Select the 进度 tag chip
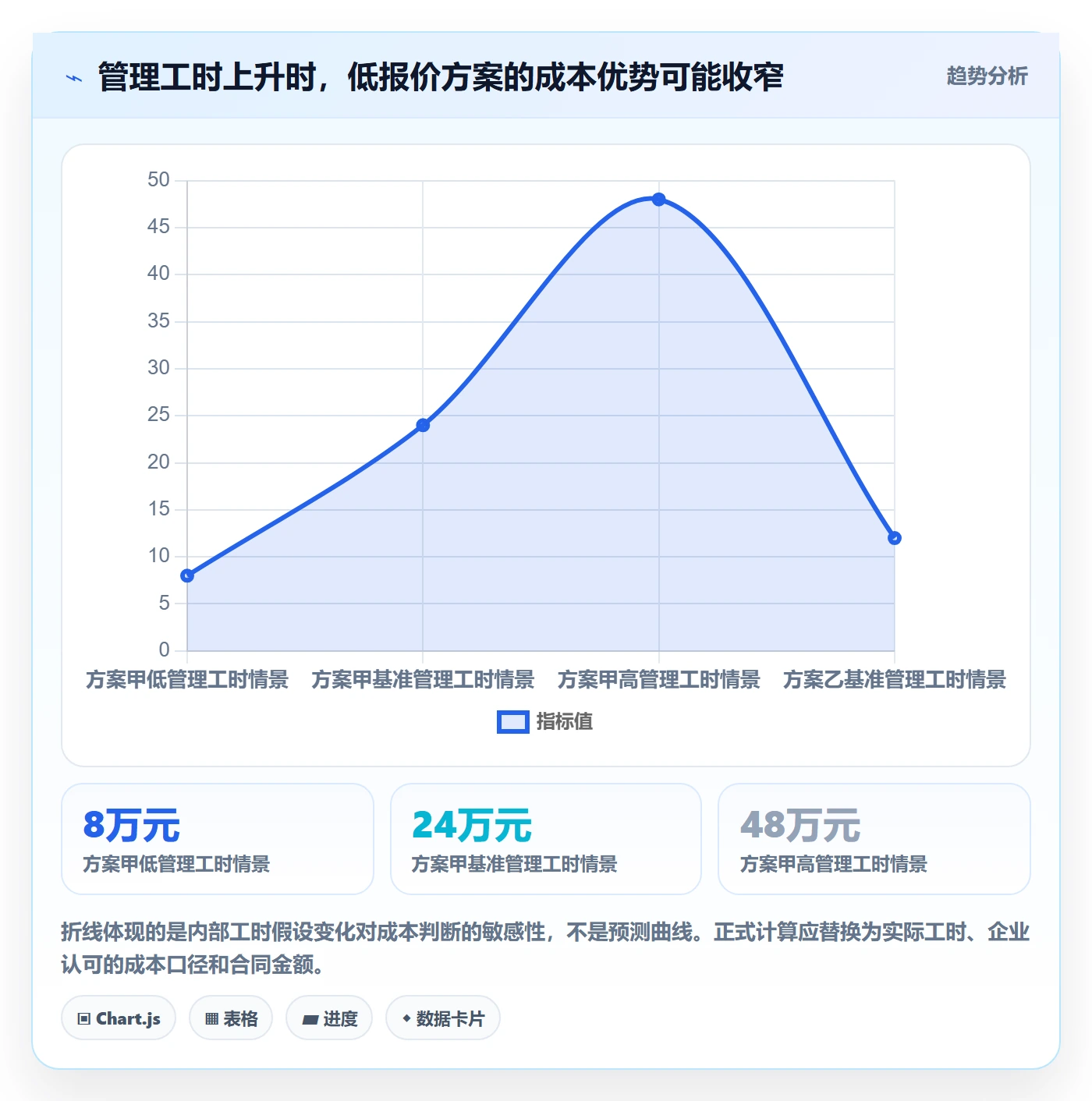The width and height of the screenshot is (1092, 1101). tap(329, 1018)
